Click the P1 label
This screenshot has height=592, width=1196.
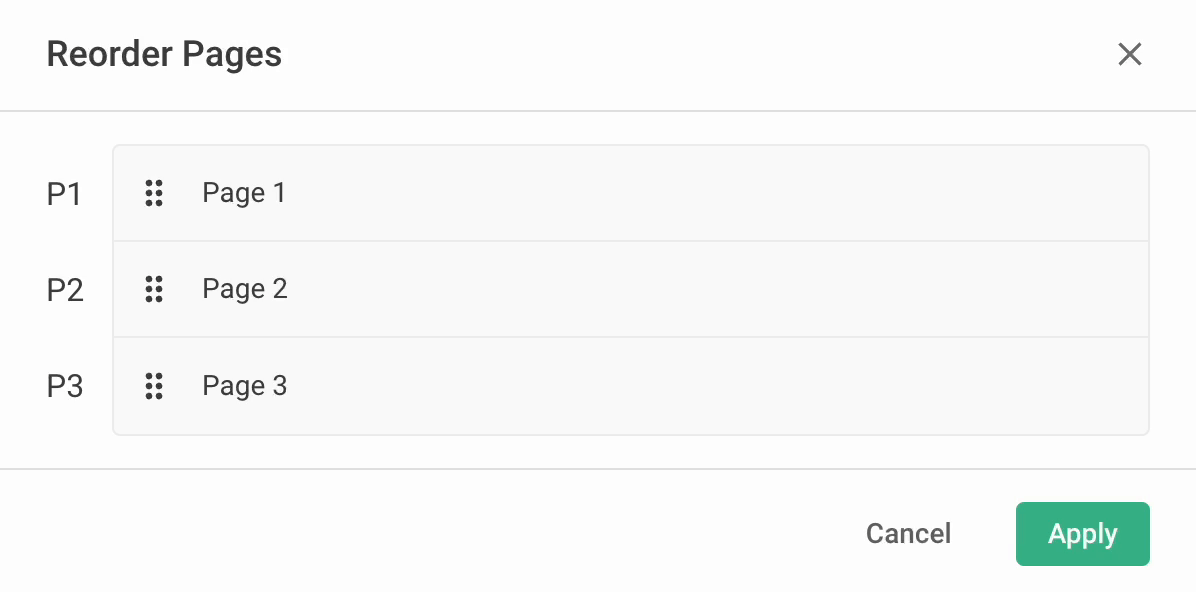[65, 194]
